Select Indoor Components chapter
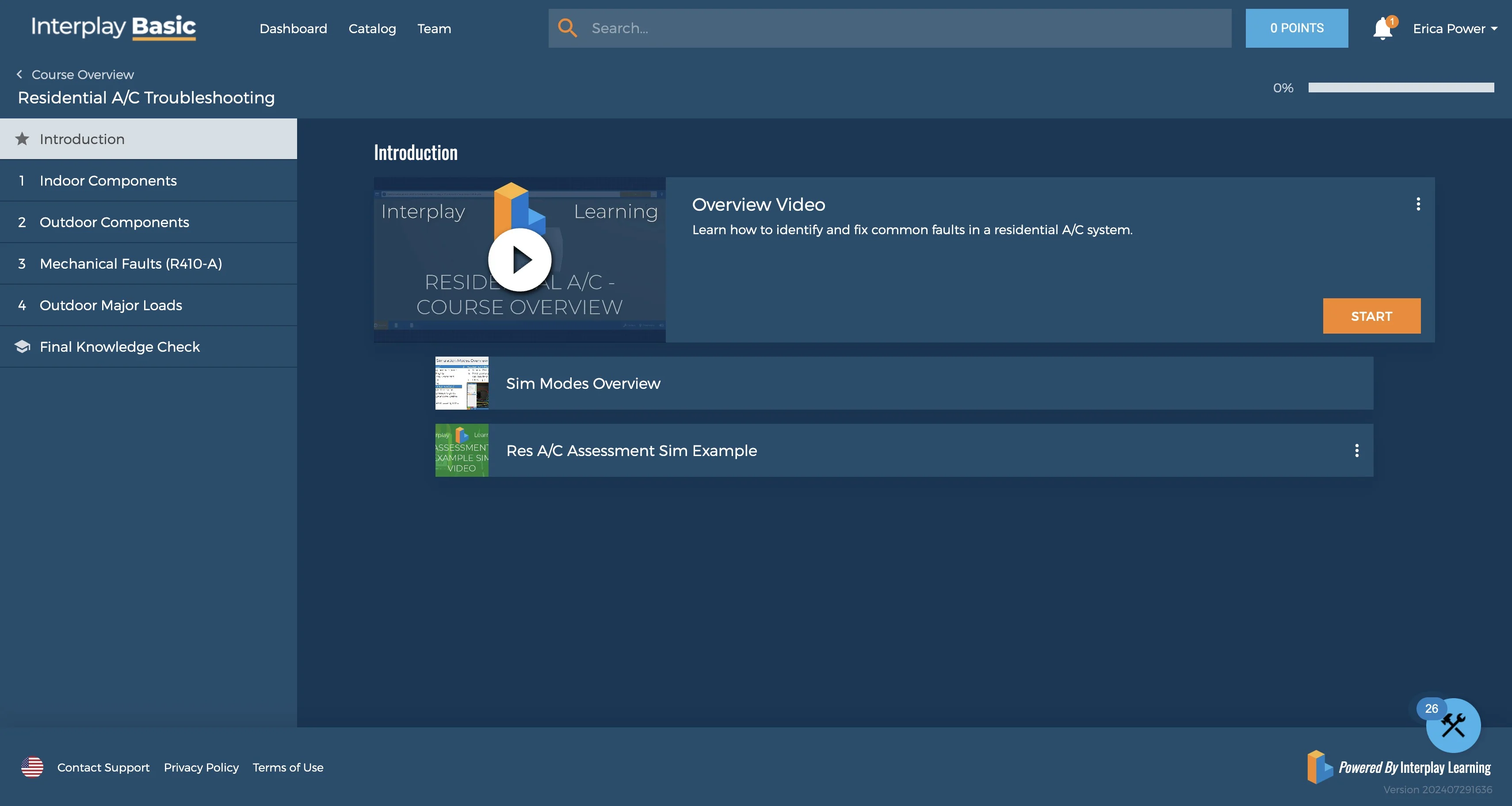This screenshot has height=806, width=1512. (149, 181)
